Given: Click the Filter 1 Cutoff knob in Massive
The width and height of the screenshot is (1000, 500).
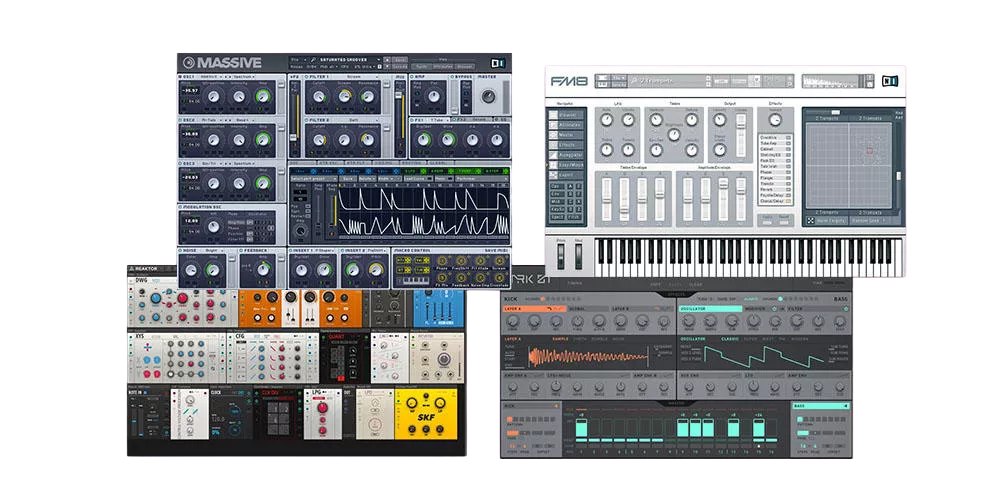Looking at the screenshot, I should (x=319, y=96).
